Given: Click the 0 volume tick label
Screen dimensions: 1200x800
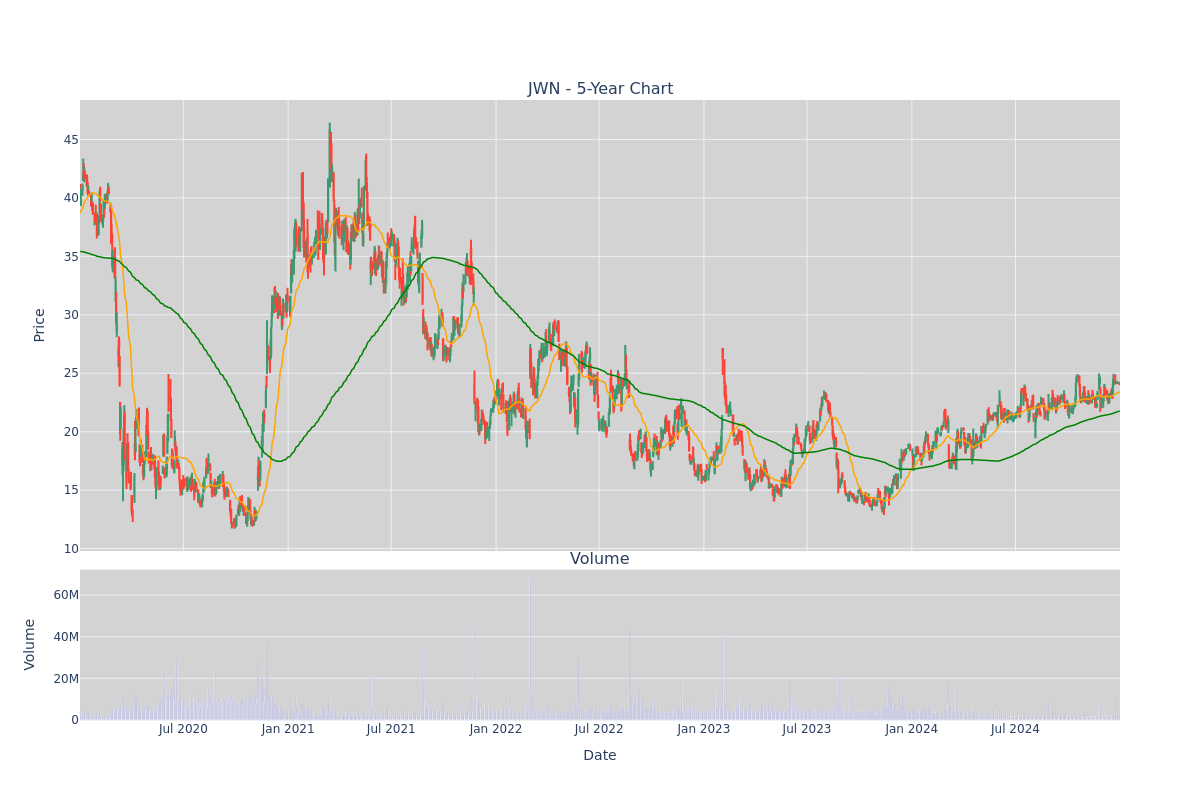Looking at the screenshot, I should point(74,720).
